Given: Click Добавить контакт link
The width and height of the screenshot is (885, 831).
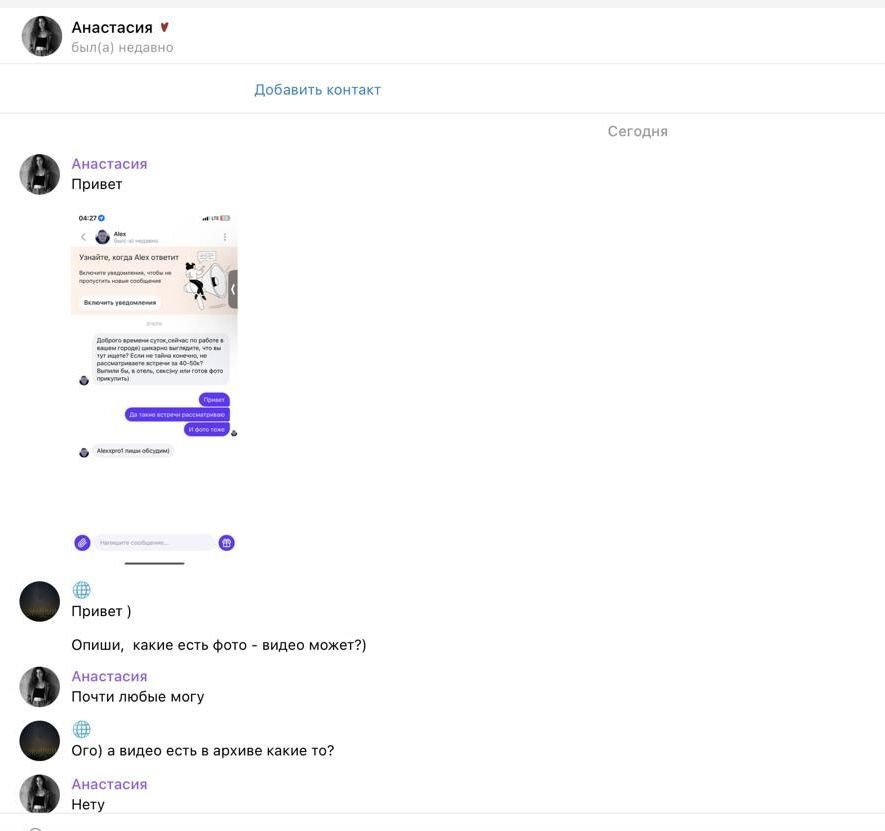Looking at the screenshot, I should [317, 90].
